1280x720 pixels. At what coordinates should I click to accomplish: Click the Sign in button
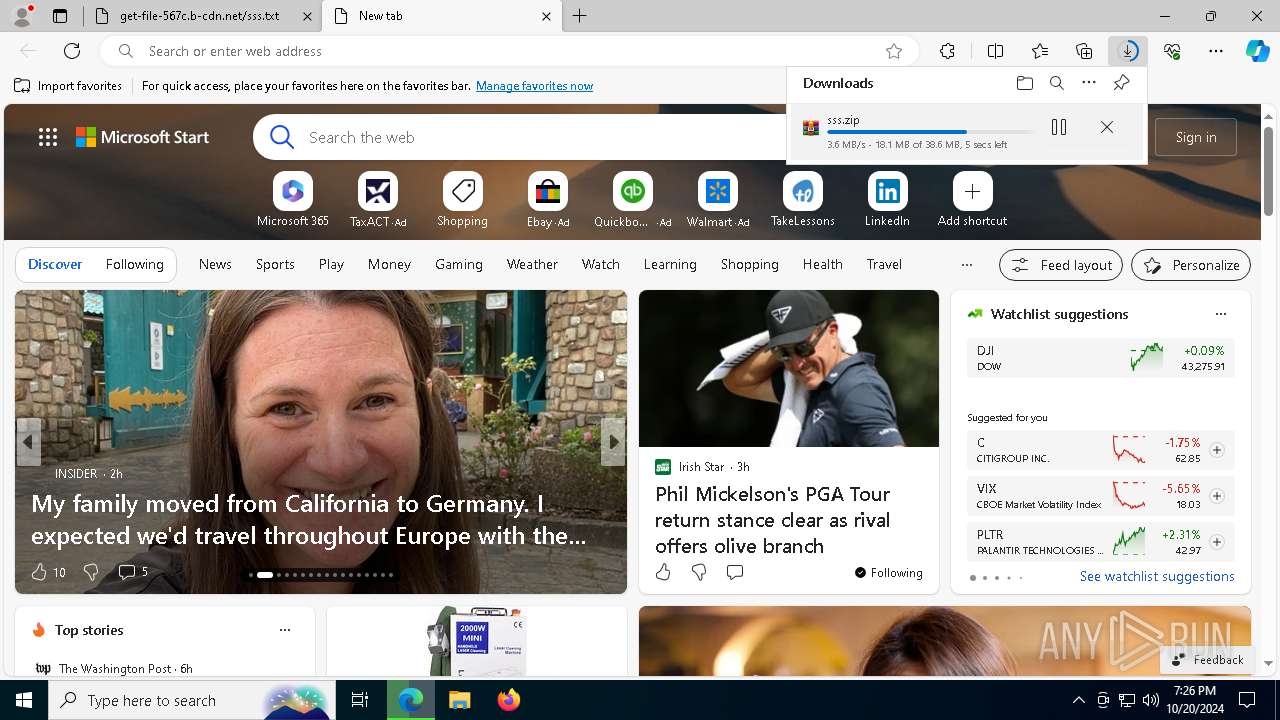[x=1196, y=137]
